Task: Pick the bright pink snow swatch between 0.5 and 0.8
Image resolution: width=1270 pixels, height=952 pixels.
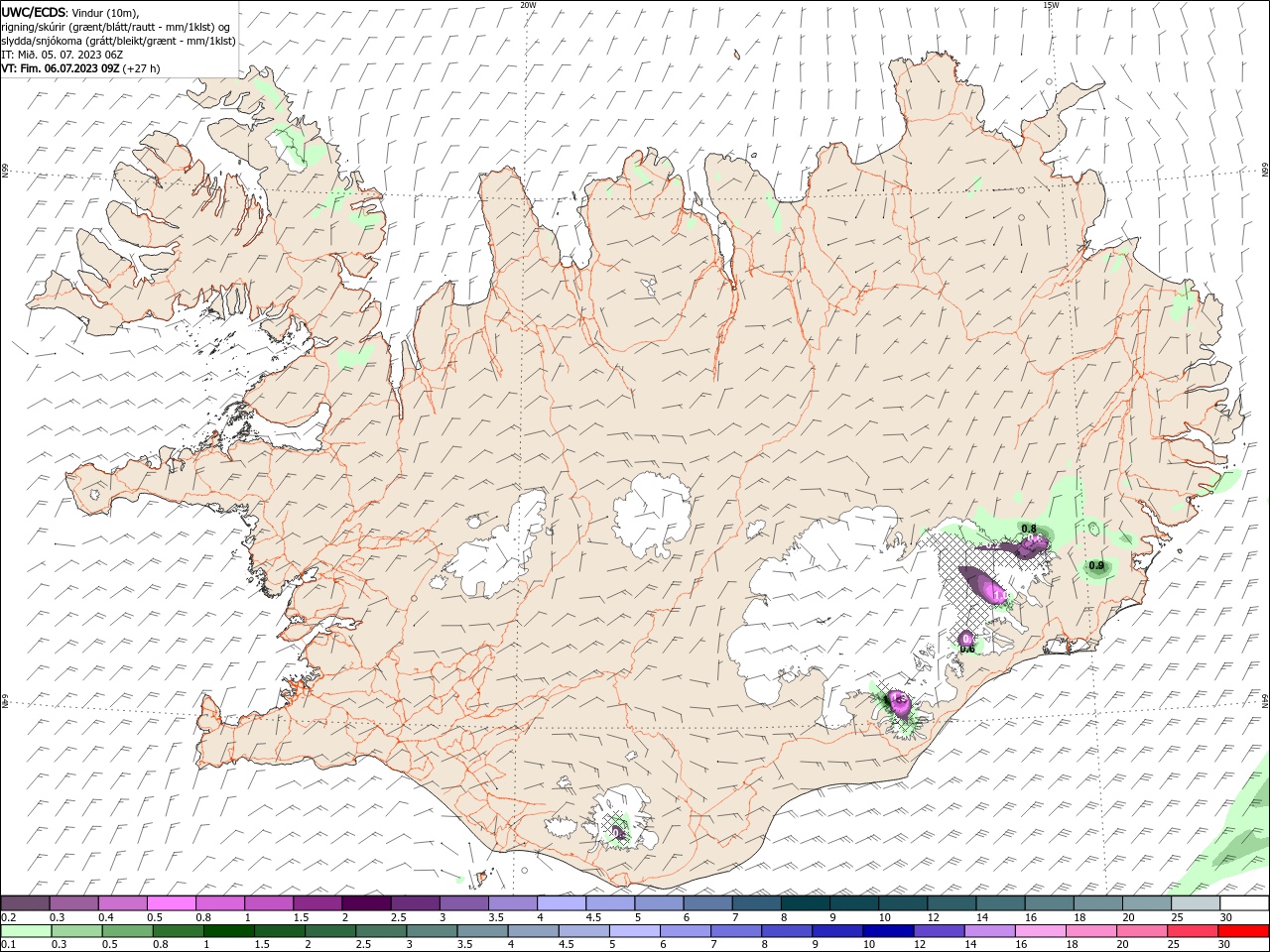Action: (x=171, y=903)
